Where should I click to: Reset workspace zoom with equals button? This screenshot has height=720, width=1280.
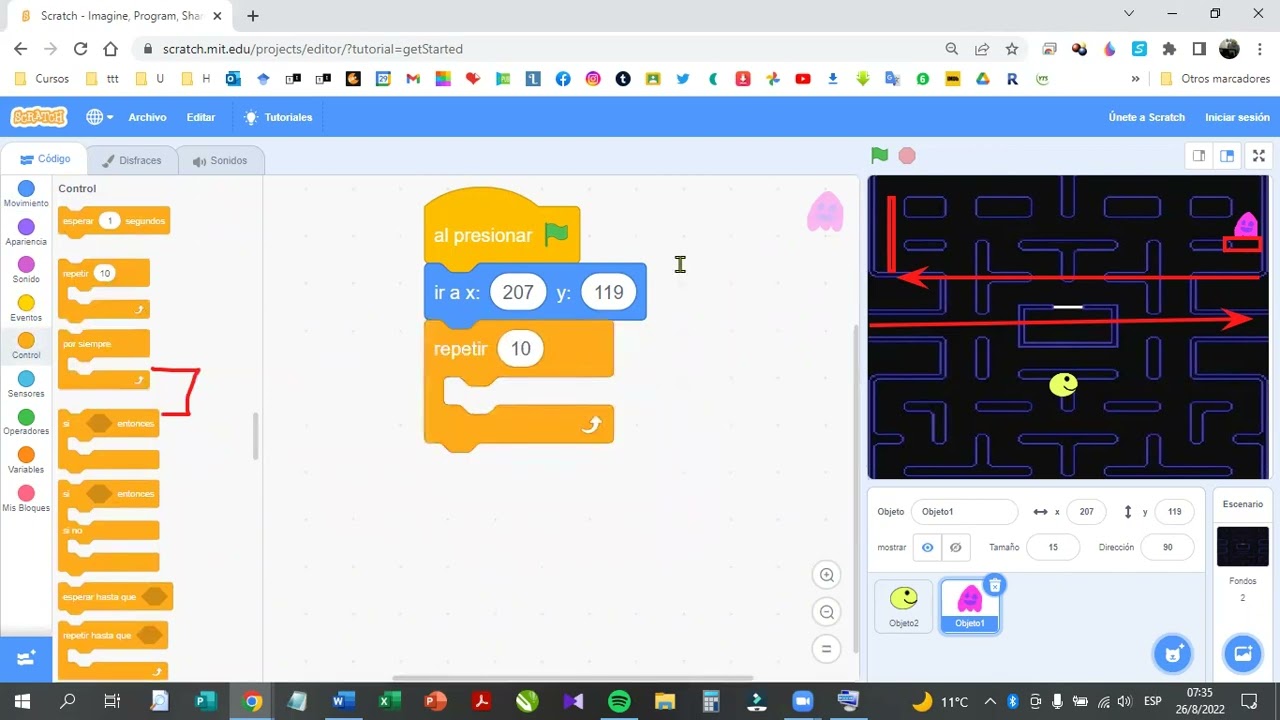(827, 649)
